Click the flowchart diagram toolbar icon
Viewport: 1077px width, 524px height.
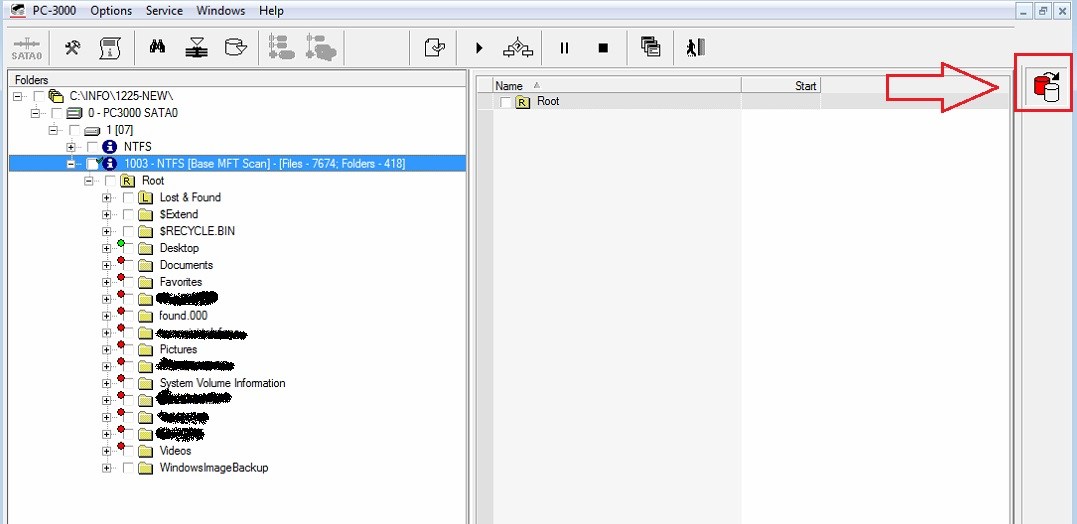518,47
